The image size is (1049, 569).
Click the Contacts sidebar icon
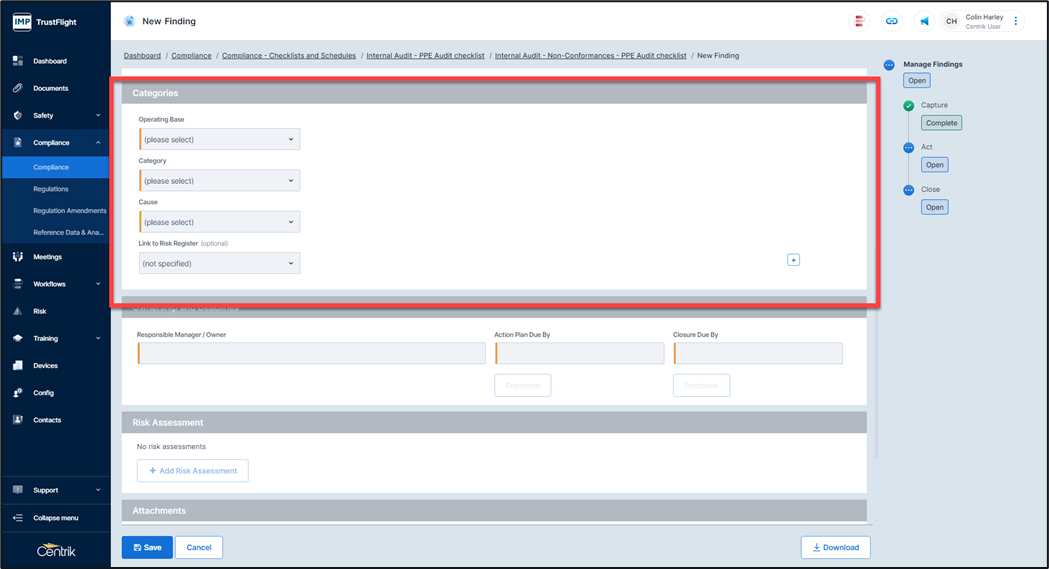[x=18, y=420]
